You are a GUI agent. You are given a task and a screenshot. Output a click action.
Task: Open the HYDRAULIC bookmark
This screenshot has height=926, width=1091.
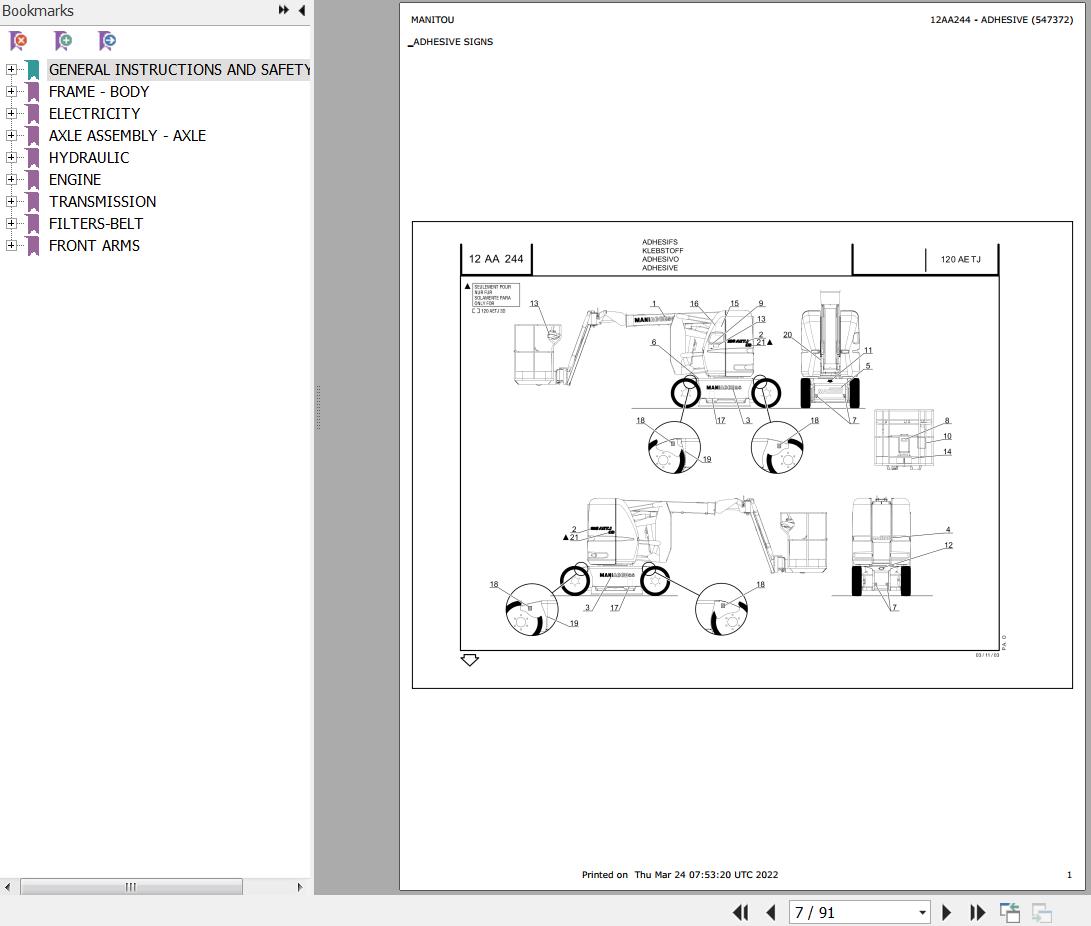pyautogui.click(x=89, y=158)
